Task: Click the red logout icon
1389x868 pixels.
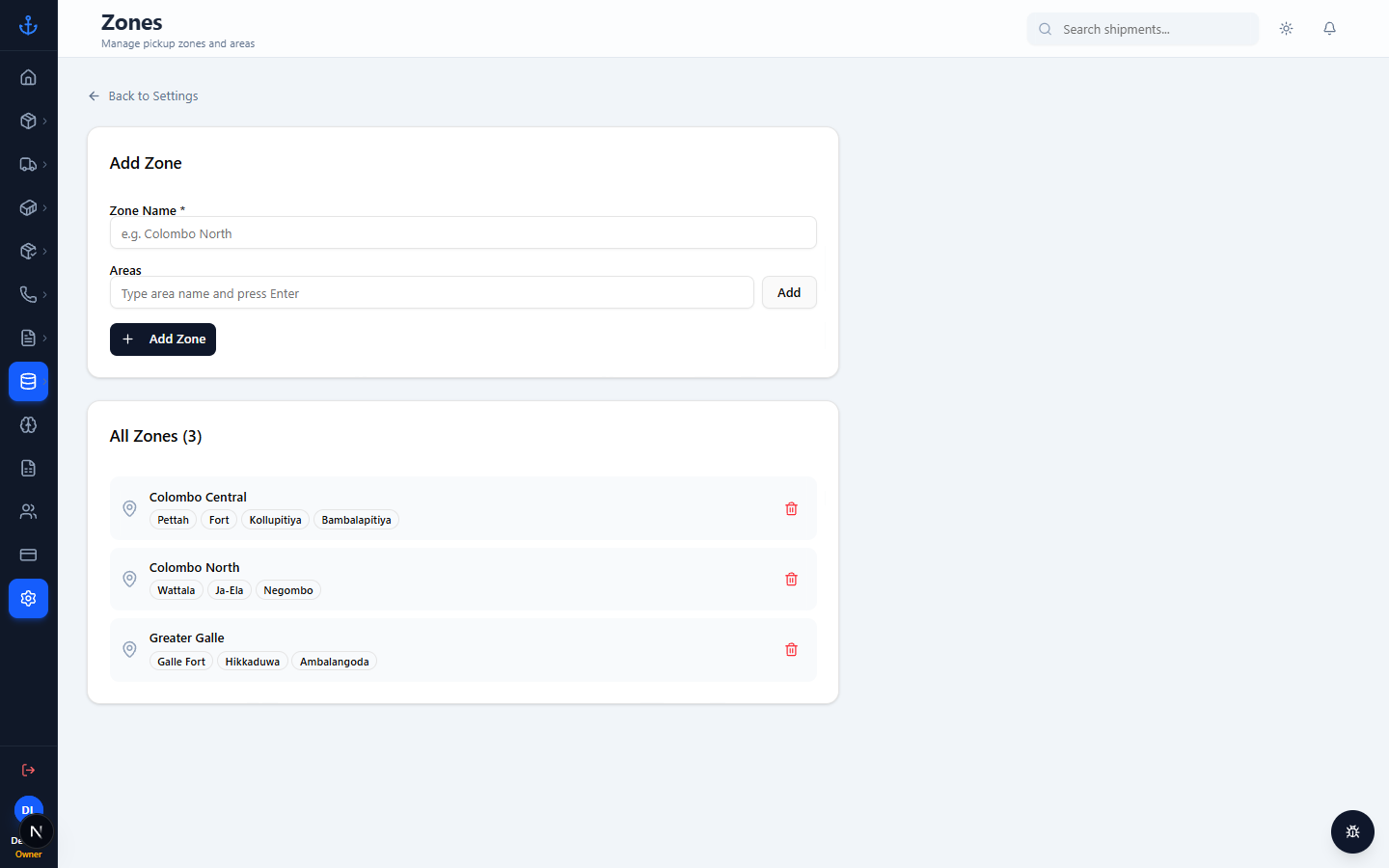Action: [x=28, y=770]
